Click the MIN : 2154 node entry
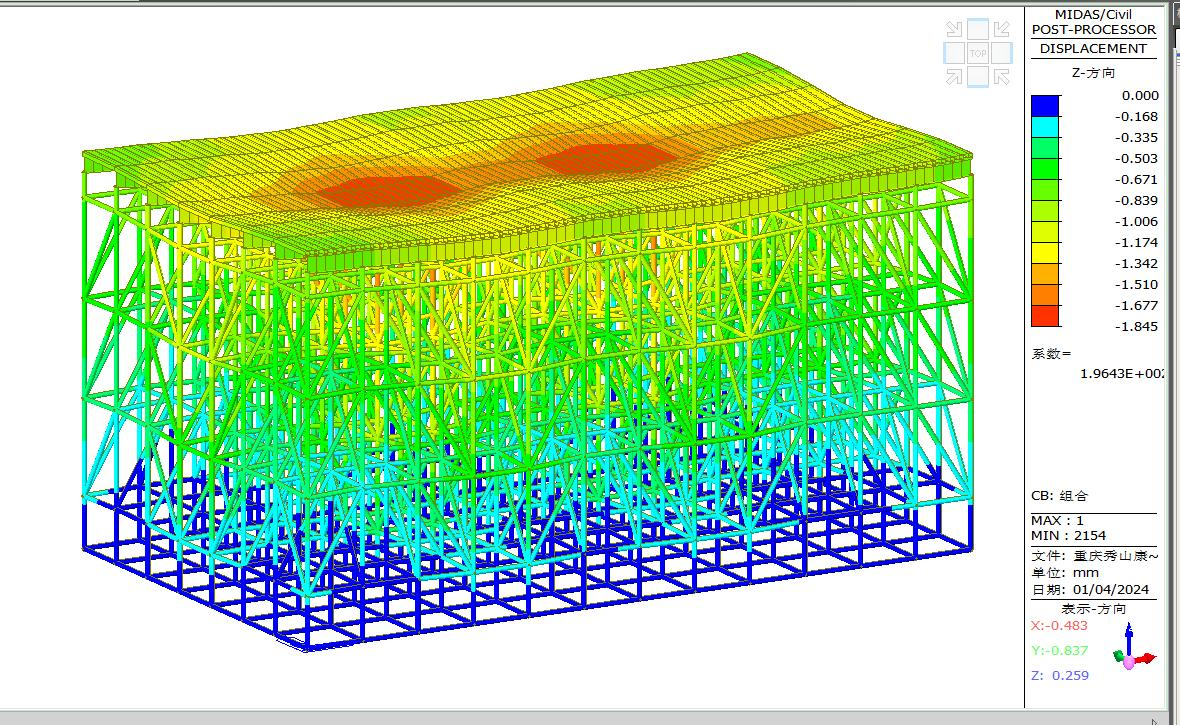Viewport: 1180px width, 725px height. click(1069, 536)
